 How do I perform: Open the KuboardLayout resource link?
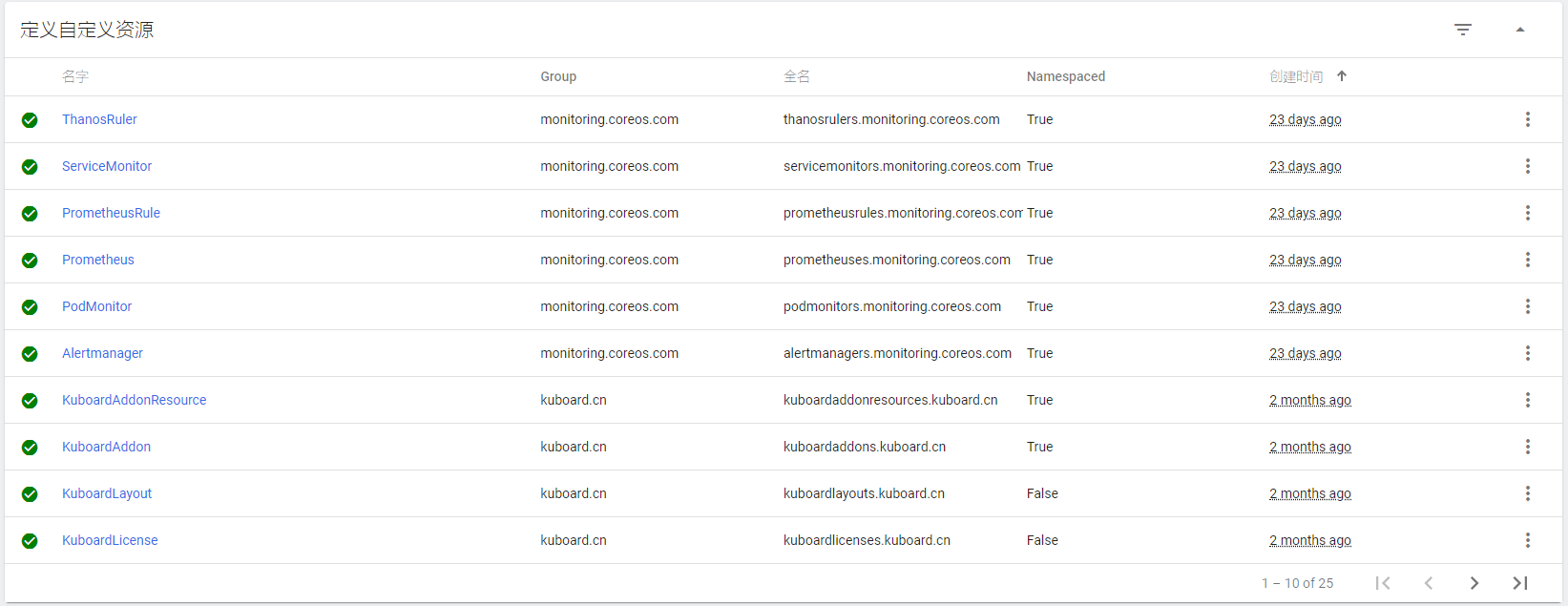107,493
